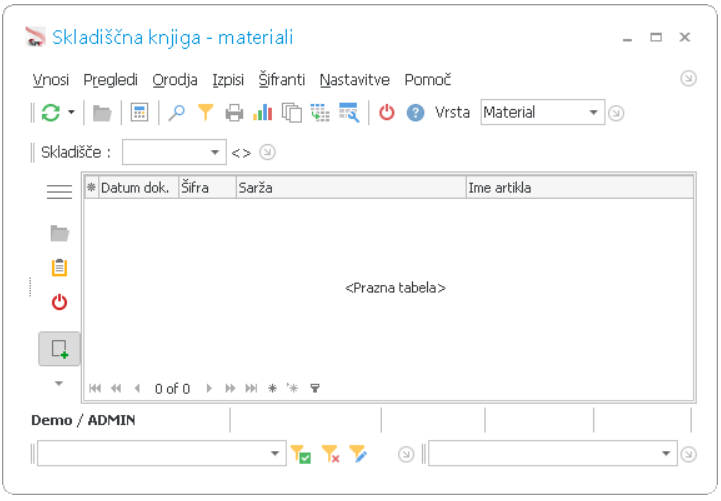Click the bookmark asterisk in navigator
Screen dimensions: 721x501
[x=272, y=388]
